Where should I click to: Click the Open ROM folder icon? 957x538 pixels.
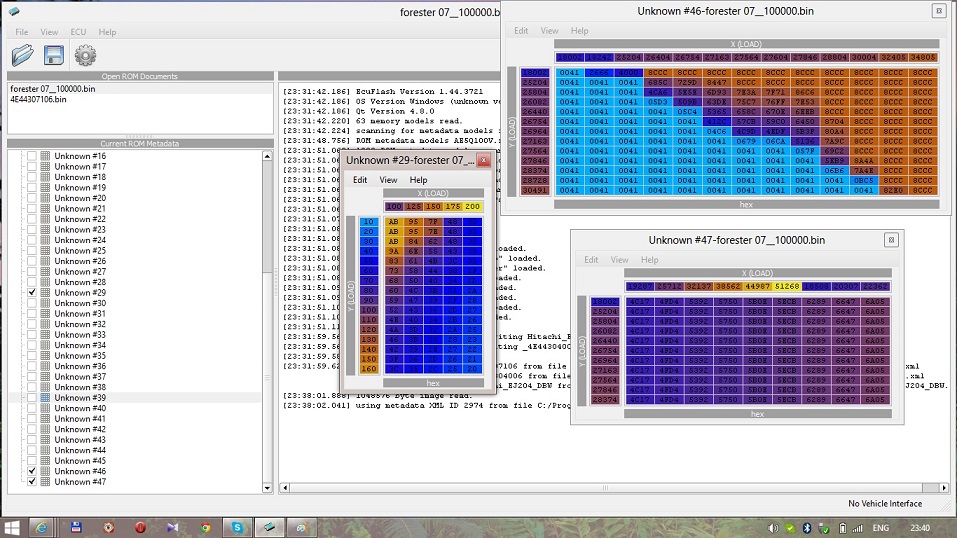click(x=22, y=55)
